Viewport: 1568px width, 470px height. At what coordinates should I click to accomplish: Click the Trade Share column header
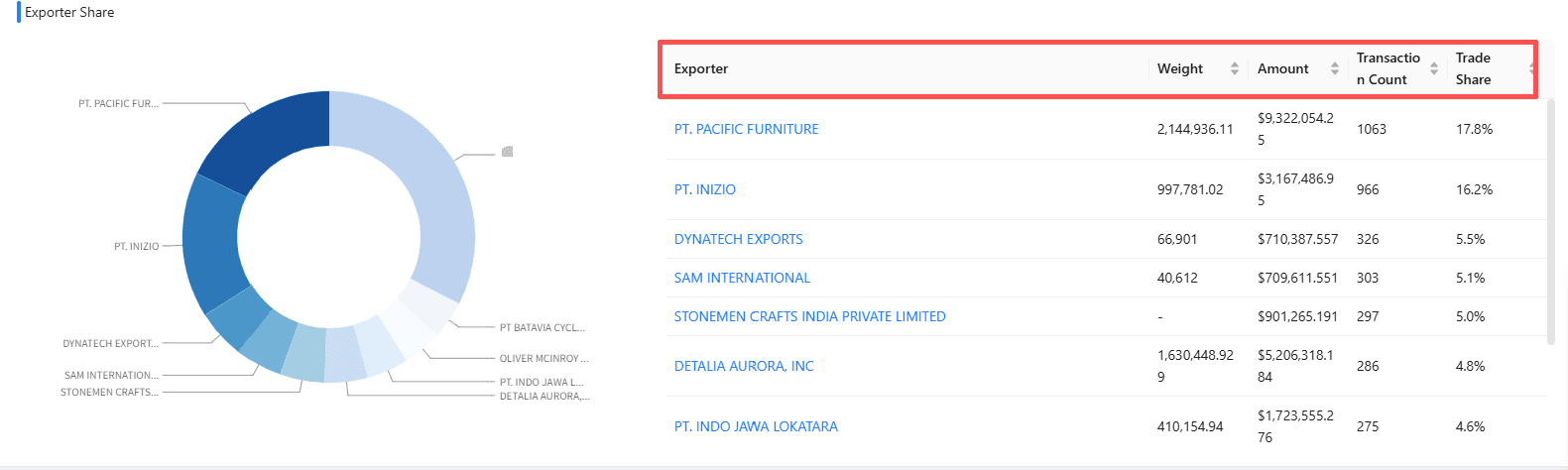tap(1474, 68)
